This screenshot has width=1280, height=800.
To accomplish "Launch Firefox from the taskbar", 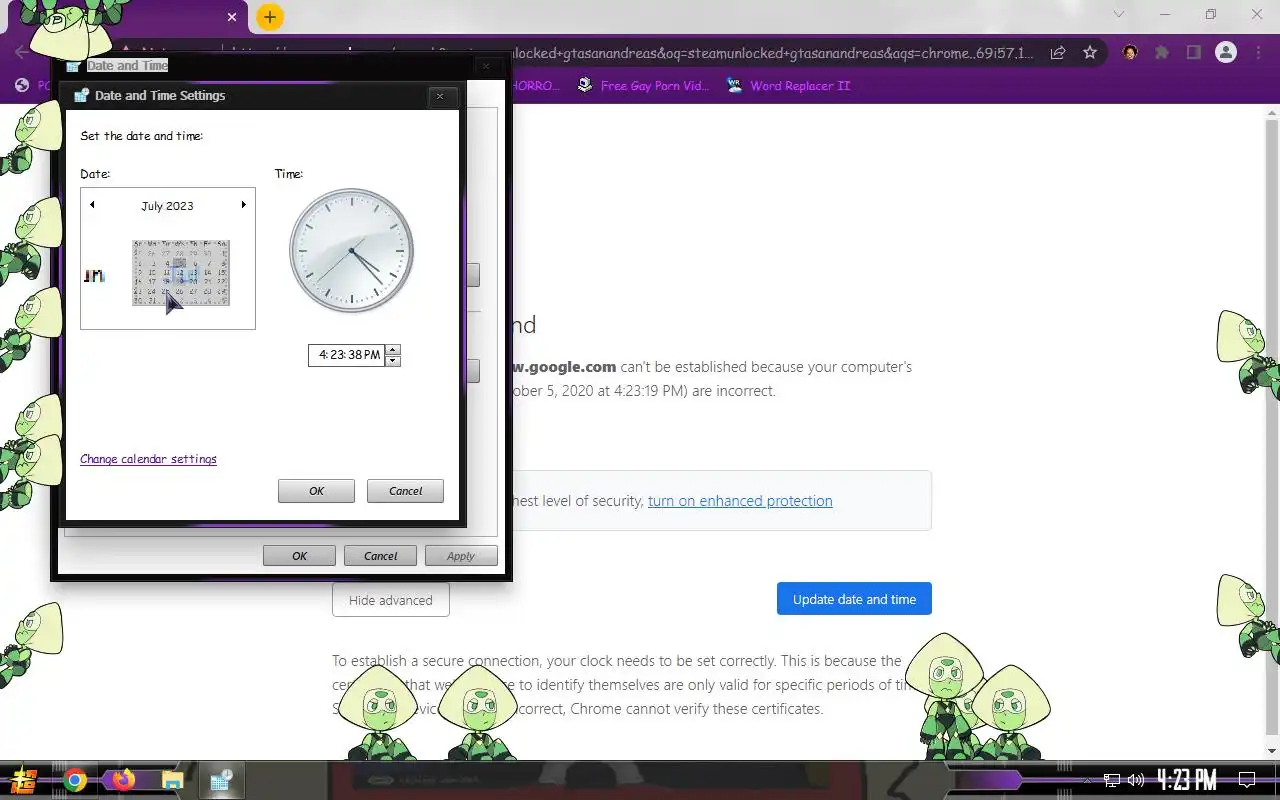I will pyautogui.click(x=124, y=780).
